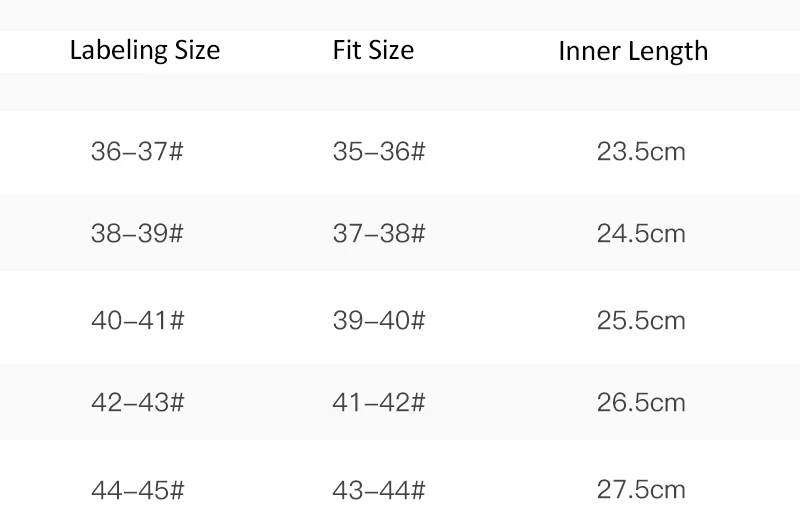
Task: Click the Inner Length column header
Action: (633, 52)
